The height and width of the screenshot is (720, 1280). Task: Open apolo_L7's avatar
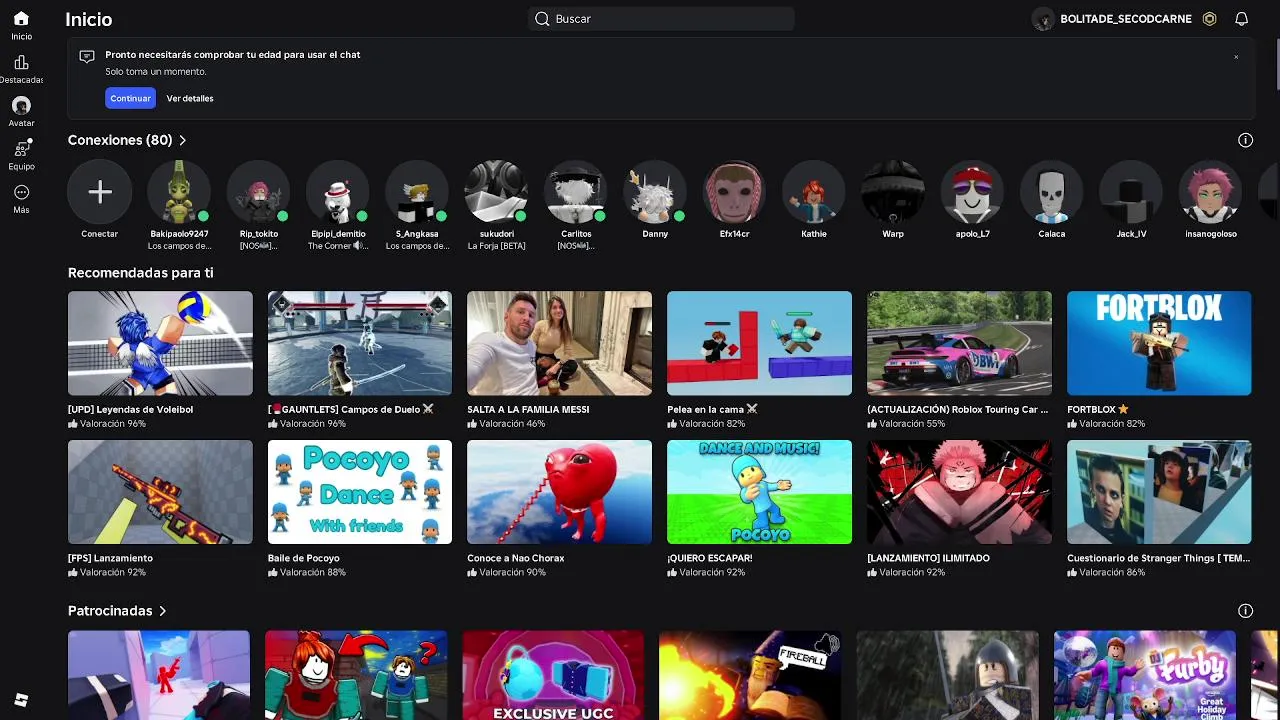[972, 192]
